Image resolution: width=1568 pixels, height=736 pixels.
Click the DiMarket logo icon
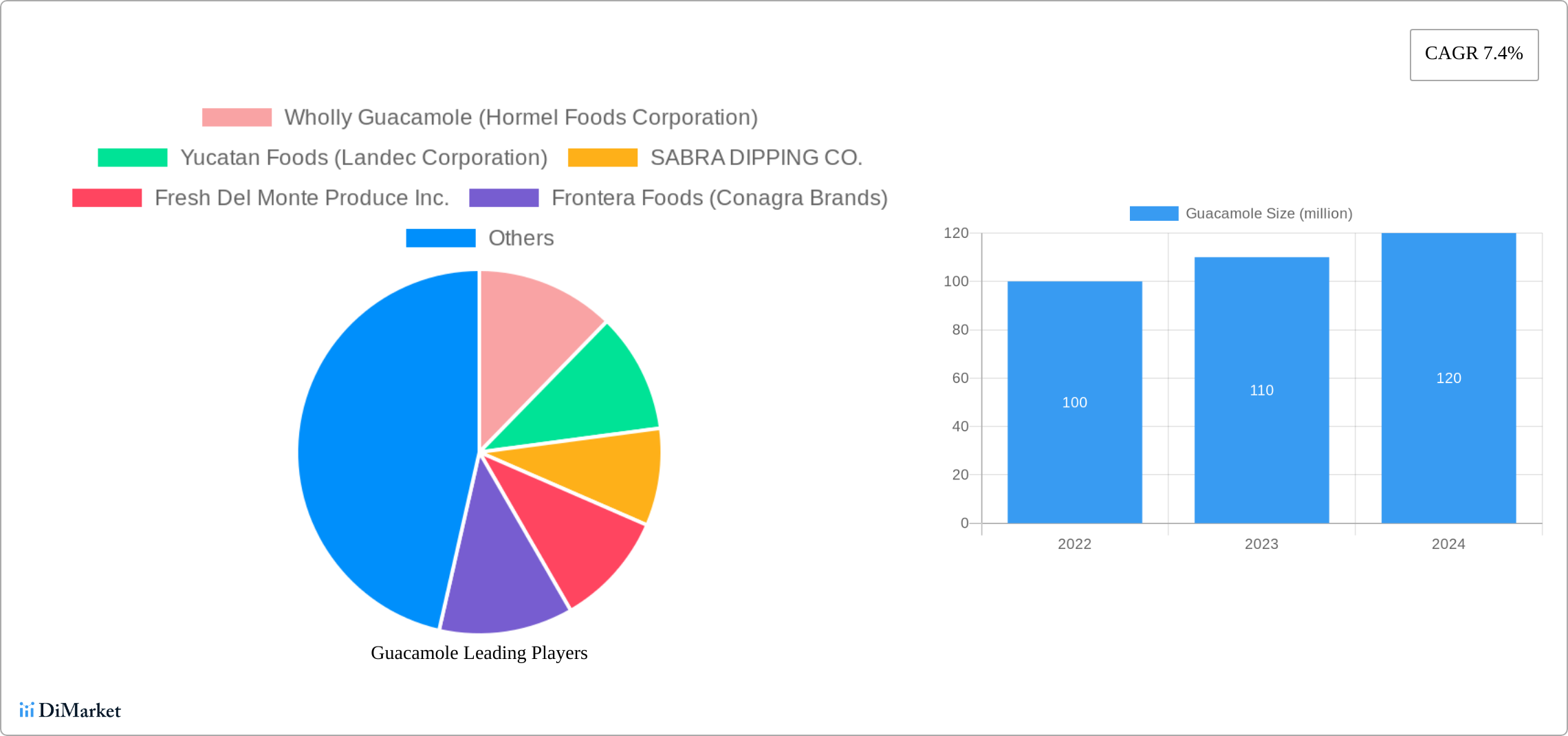(27, 710)
